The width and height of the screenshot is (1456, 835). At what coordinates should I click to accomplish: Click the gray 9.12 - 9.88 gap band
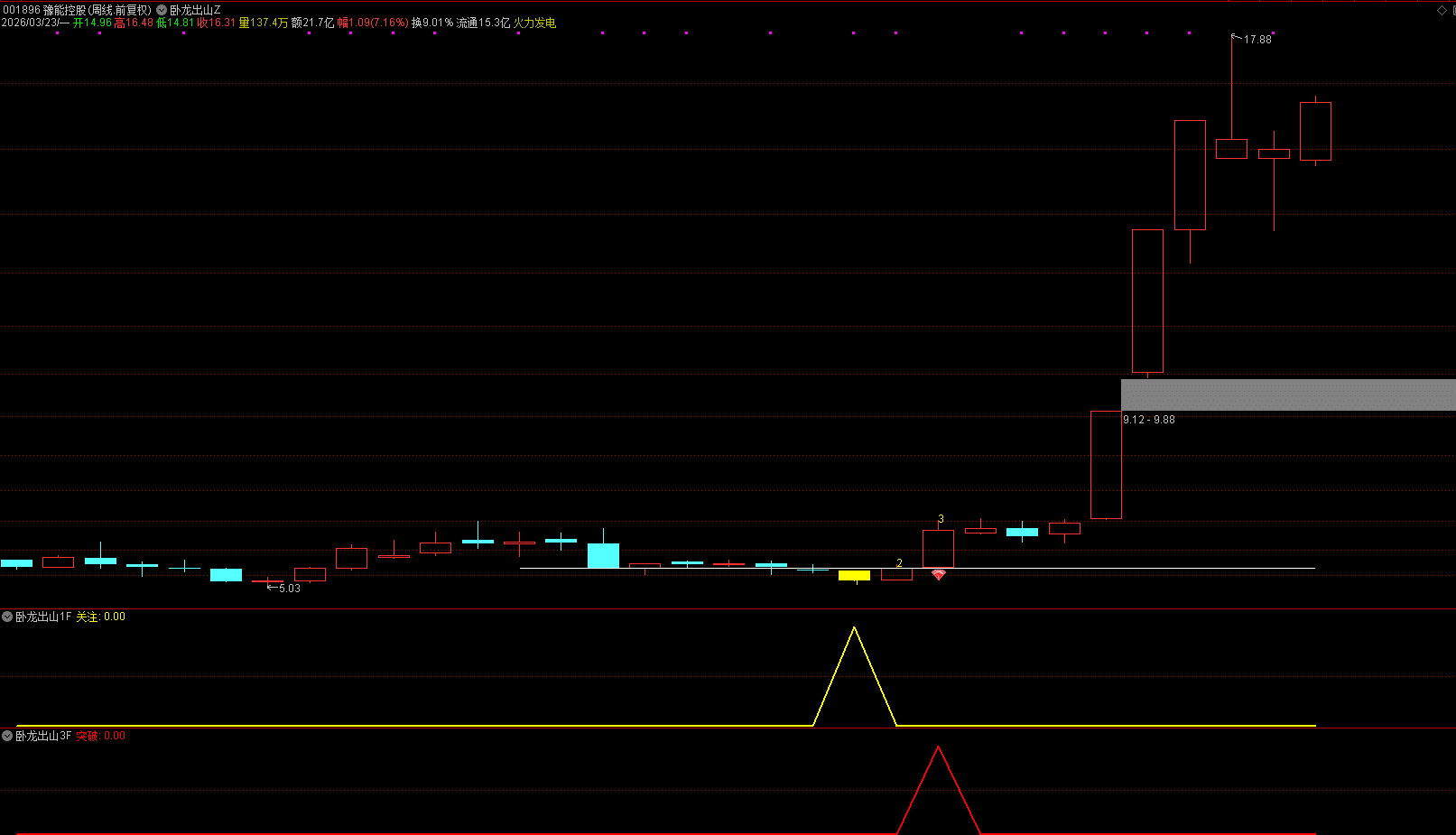pos(1287,395)
